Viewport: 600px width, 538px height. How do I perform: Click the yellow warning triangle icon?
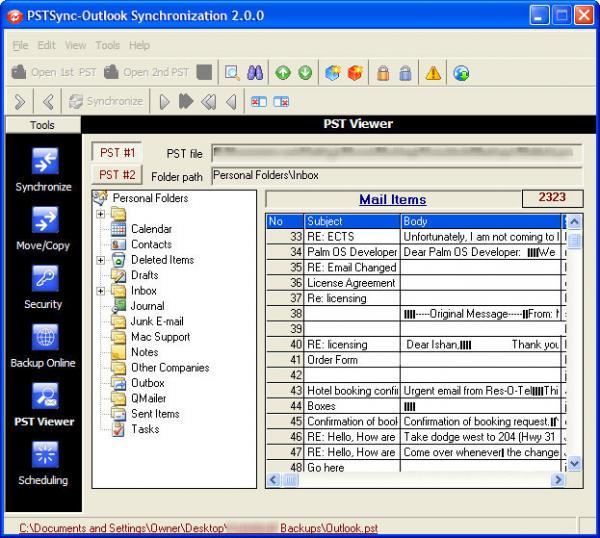[x=433, y=72]
